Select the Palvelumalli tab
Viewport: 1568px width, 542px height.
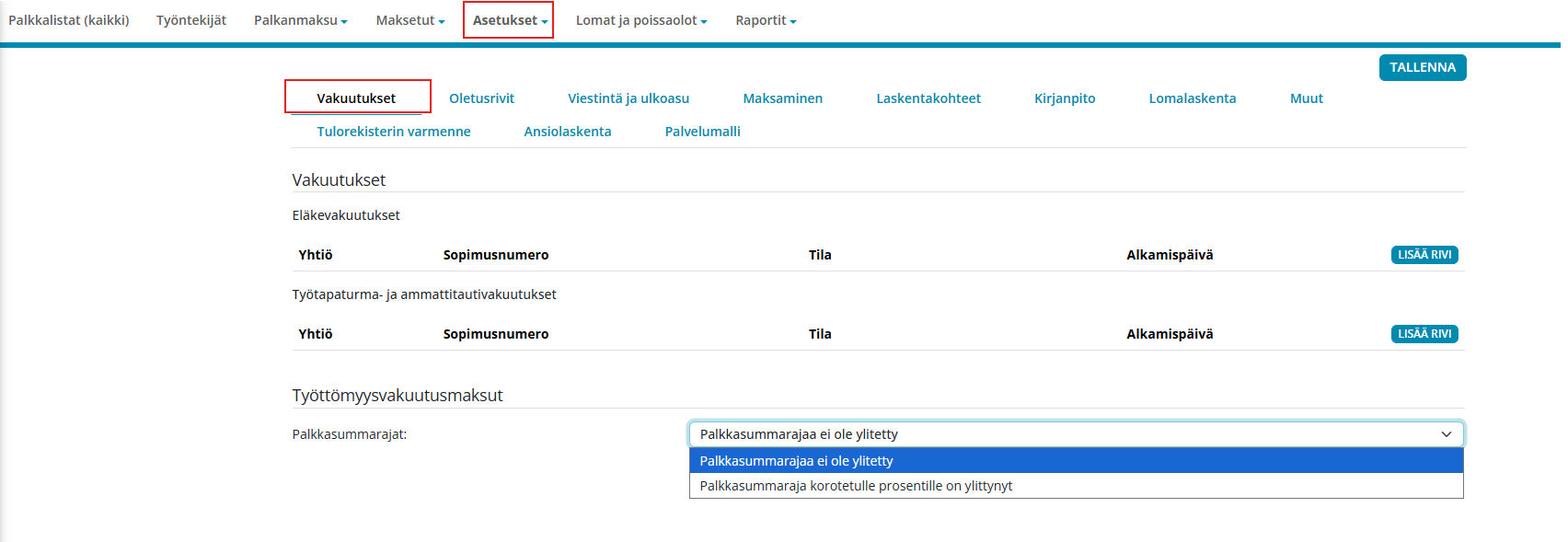point(702,132)
